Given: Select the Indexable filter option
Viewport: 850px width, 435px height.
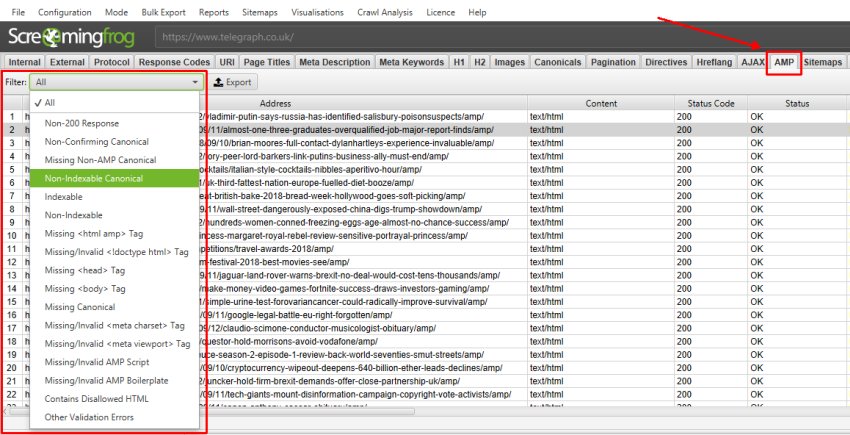Looking at the screenshot, I should [x=114, y=197].
